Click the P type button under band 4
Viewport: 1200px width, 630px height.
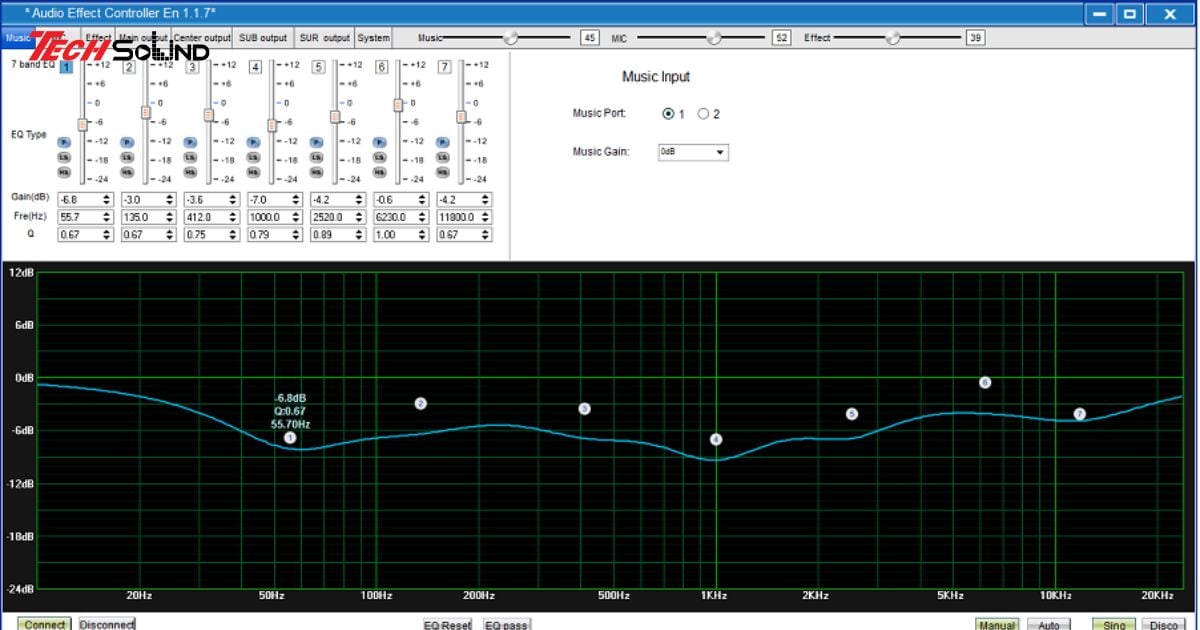point(253,142)
